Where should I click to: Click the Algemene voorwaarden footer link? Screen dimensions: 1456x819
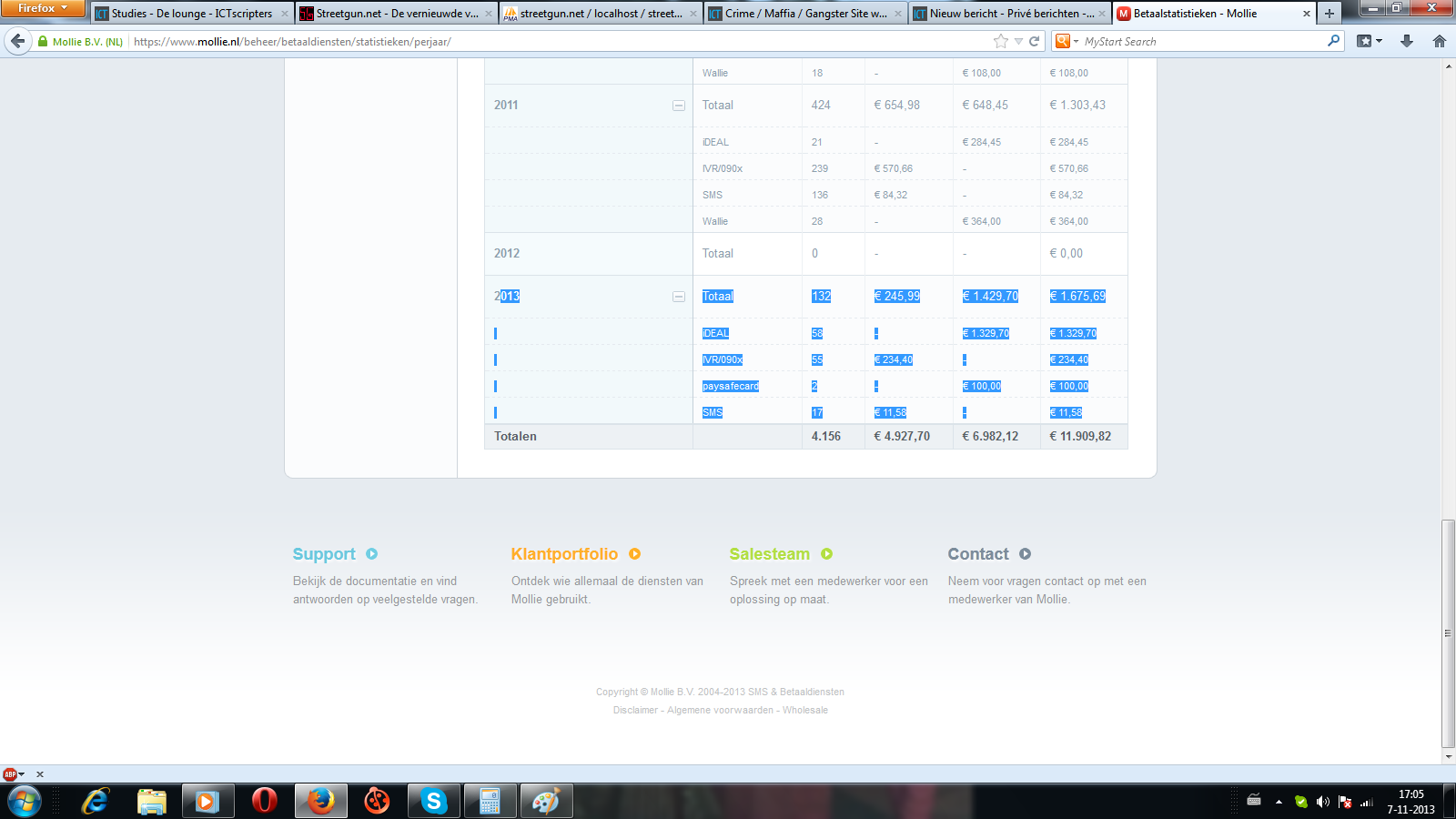(x=720, y=710)
